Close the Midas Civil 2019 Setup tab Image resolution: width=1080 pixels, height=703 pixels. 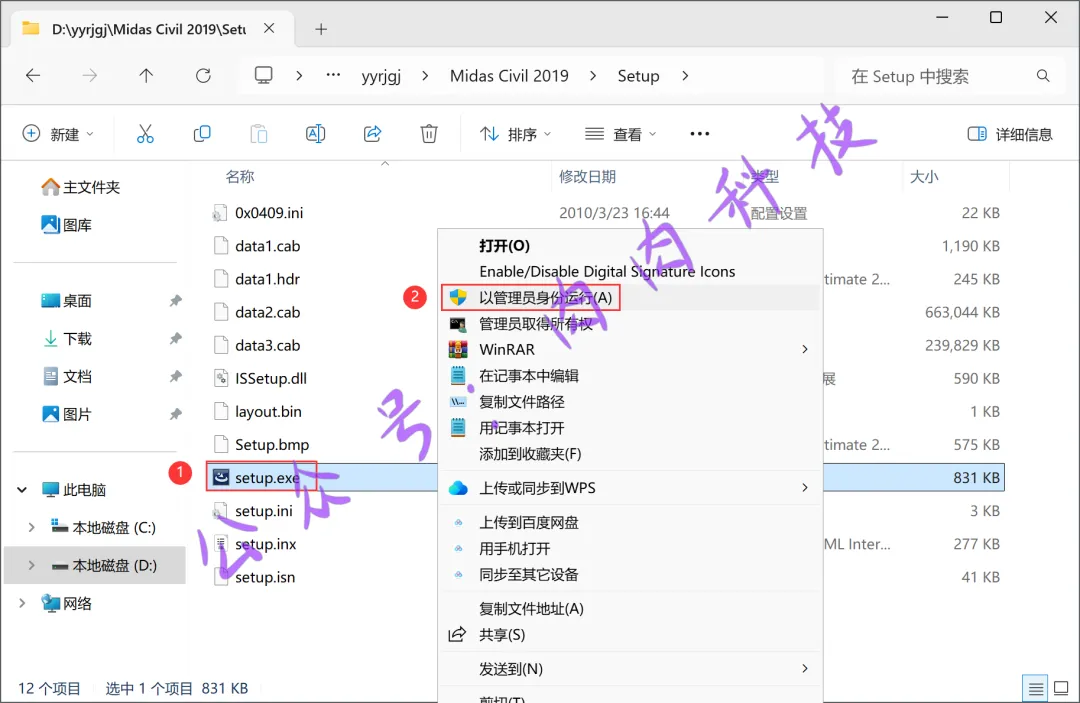click(269, 28)
